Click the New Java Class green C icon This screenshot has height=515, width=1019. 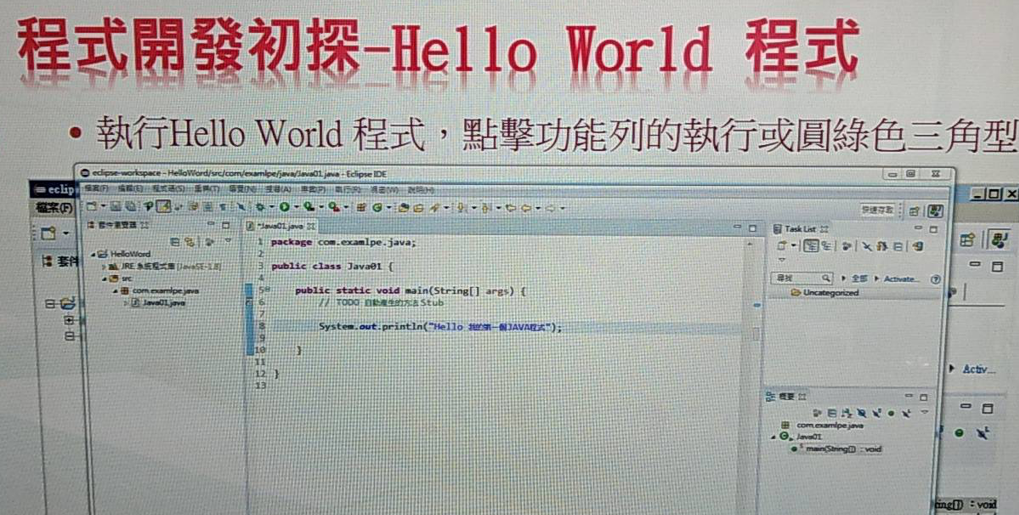(378, 207)
